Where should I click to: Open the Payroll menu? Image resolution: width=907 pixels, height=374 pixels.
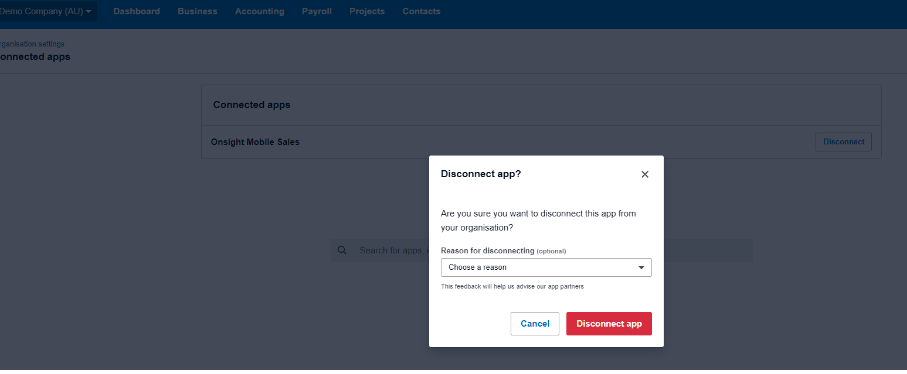click(317, 11)
